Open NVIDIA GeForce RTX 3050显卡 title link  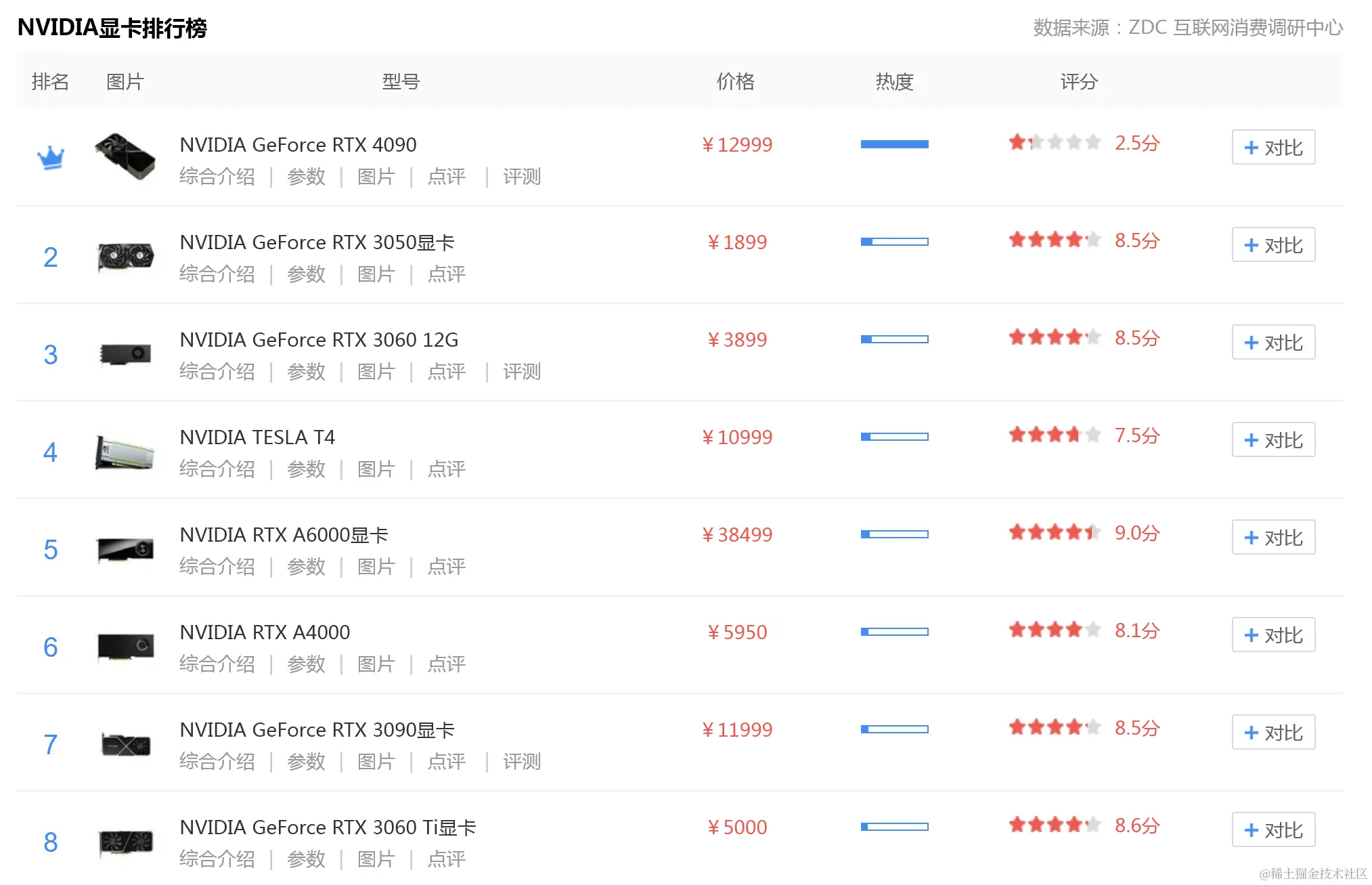pyautogui.click(x=317, y=242)
